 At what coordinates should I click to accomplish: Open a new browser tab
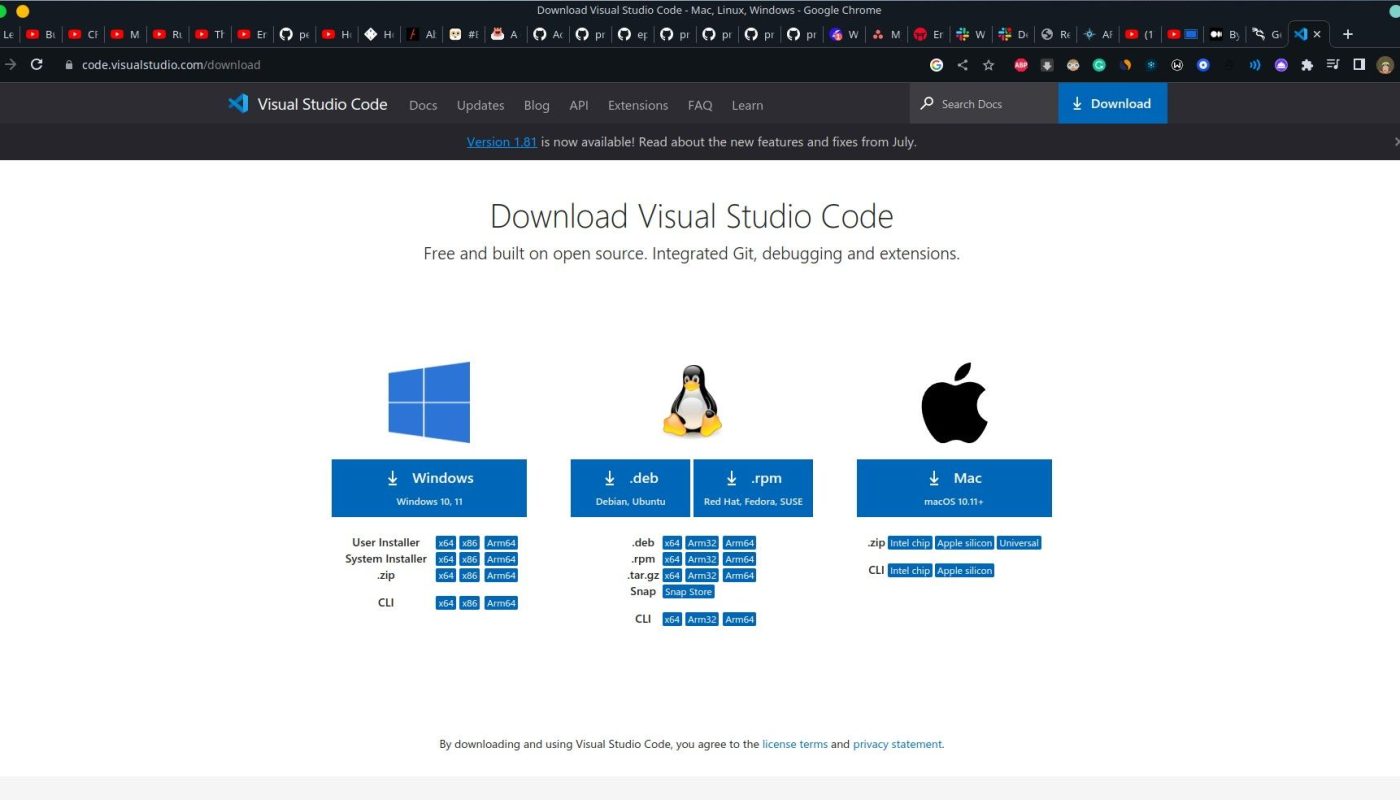point(1348,34)
